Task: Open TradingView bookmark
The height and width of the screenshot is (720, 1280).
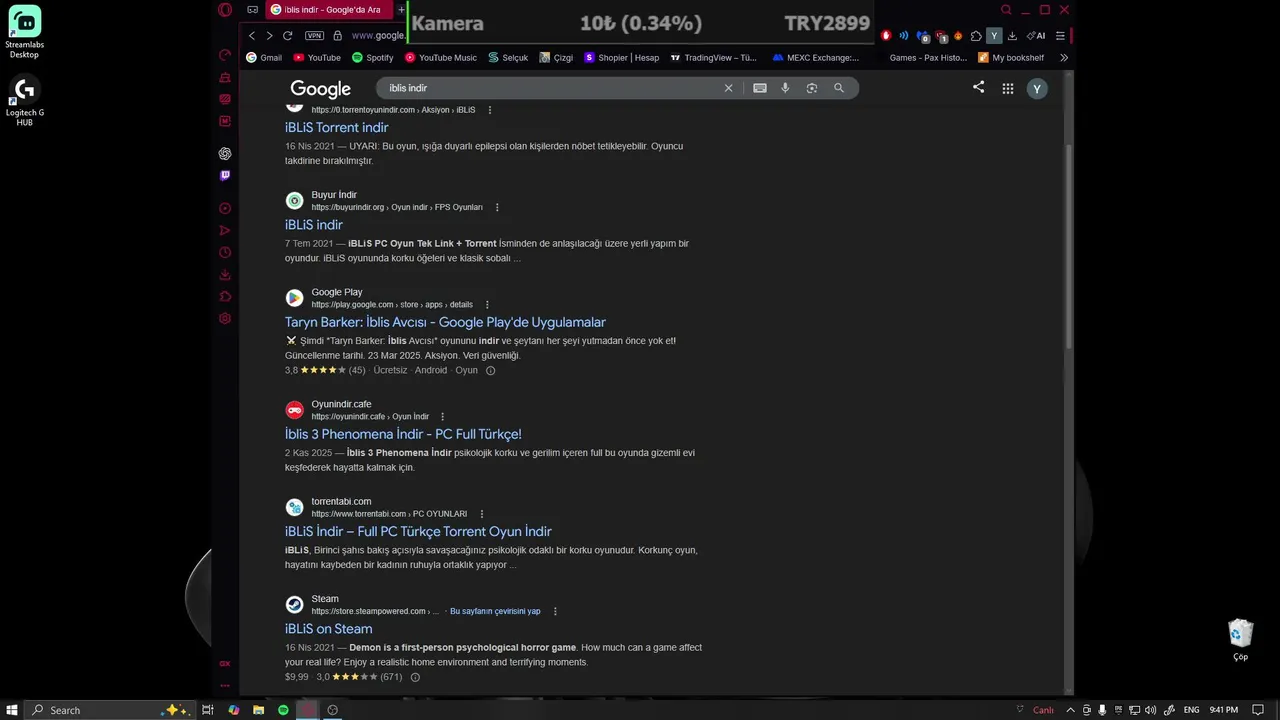Action: pos(714,58)
